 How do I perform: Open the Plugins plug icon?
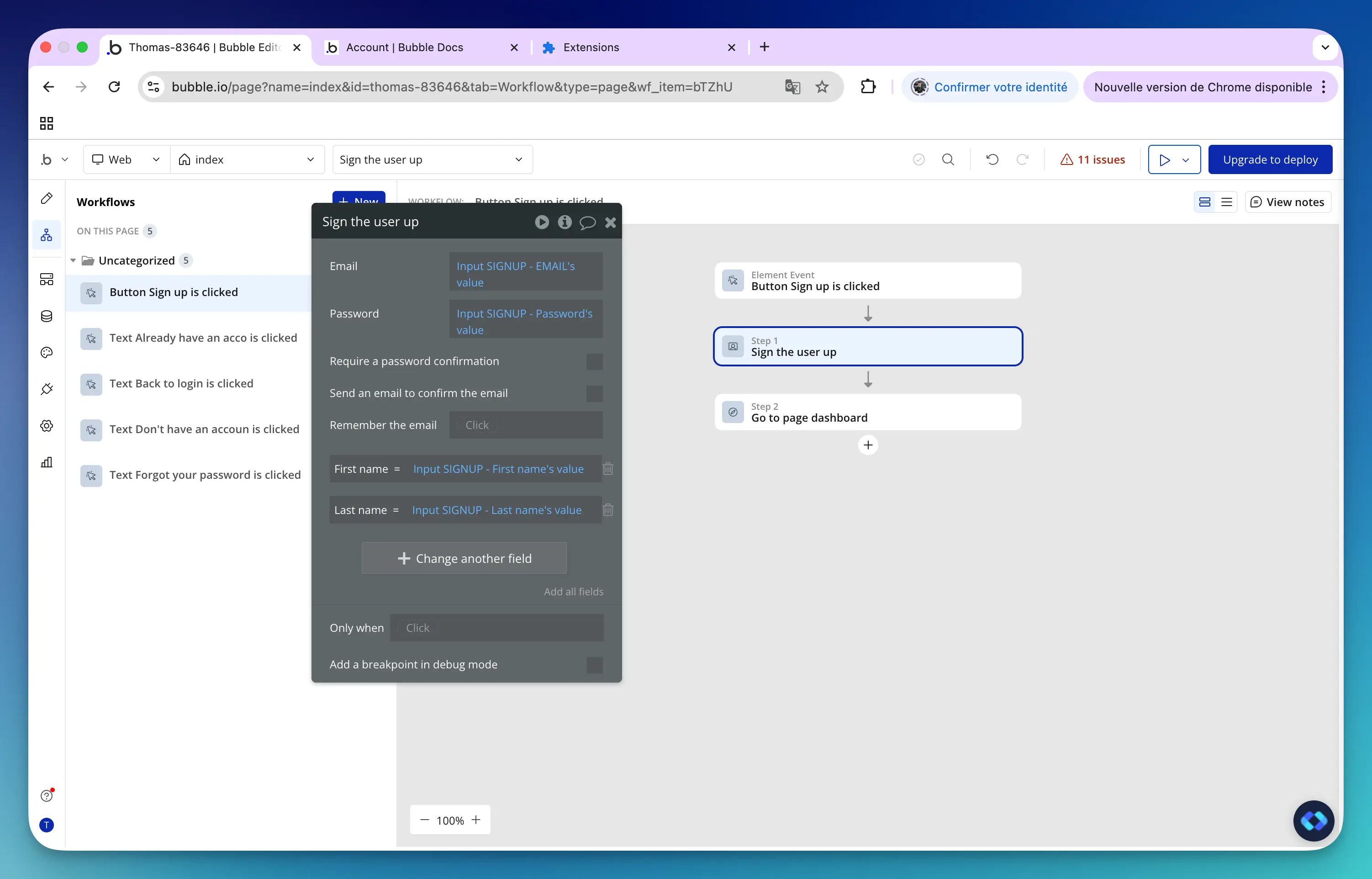(x=47, y=389)
